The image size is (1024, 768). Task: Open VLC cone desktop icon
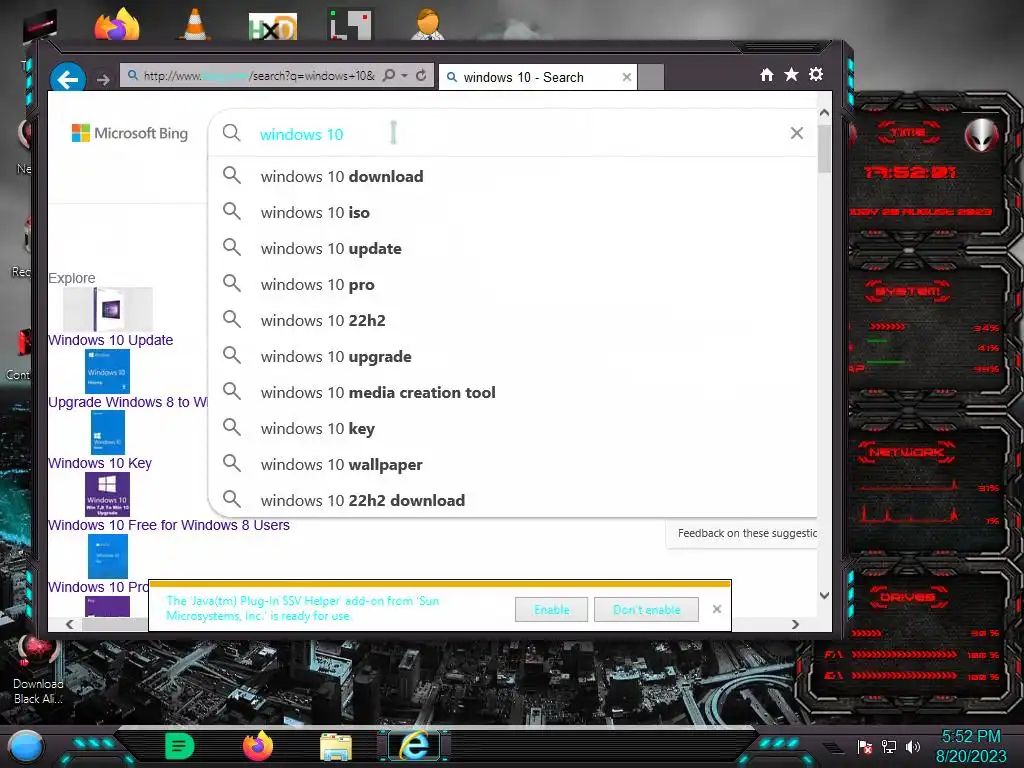(194, 24)
